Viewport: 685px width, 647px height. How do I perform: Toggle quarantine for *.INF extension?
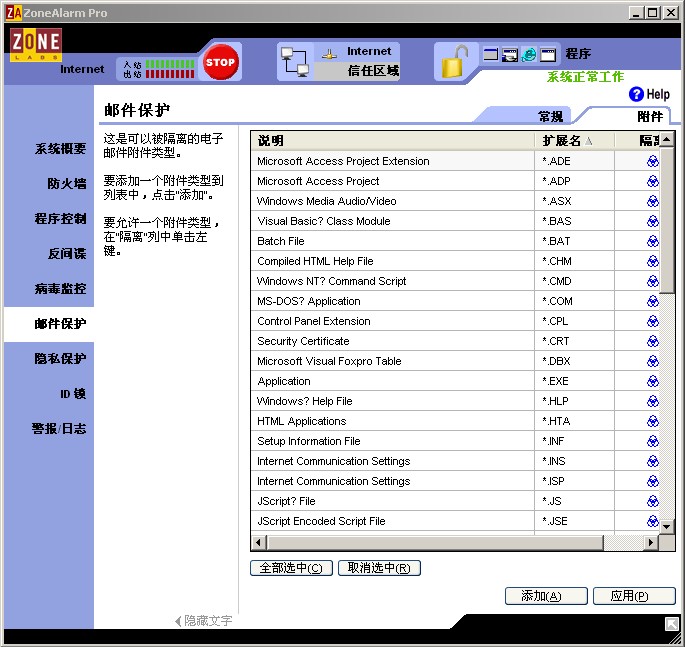point(653,441)
